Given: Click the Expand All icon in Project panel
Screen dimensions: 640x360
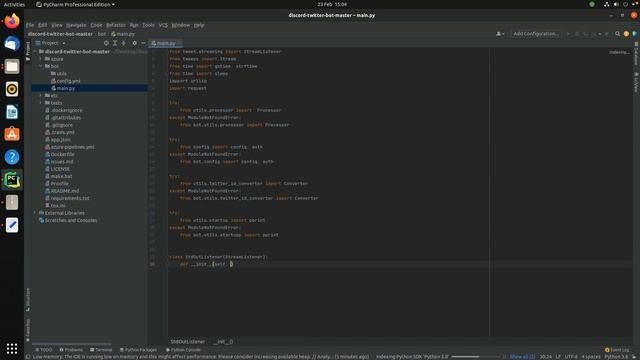Looking at the screenshot, I should click(115, 43).
